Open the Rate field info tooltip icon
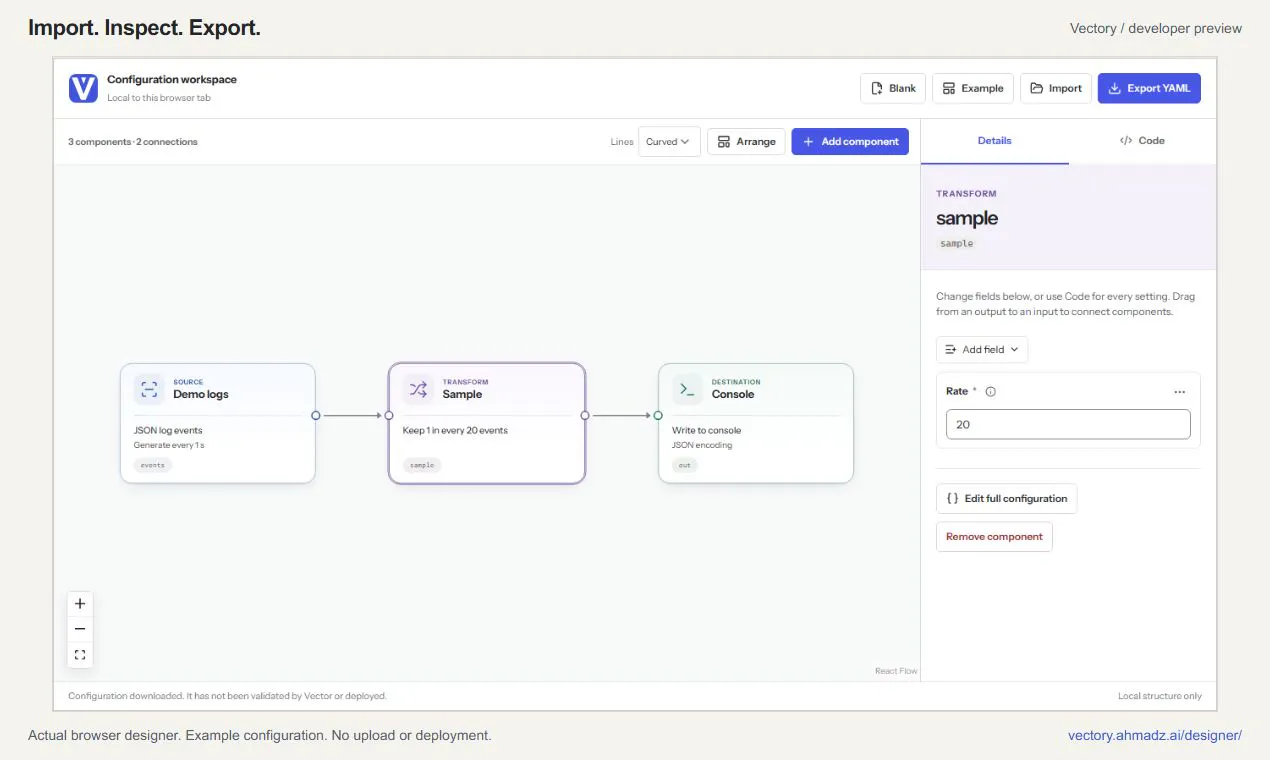The height and width of the screenshot is (760, 1270). point(990,392)
